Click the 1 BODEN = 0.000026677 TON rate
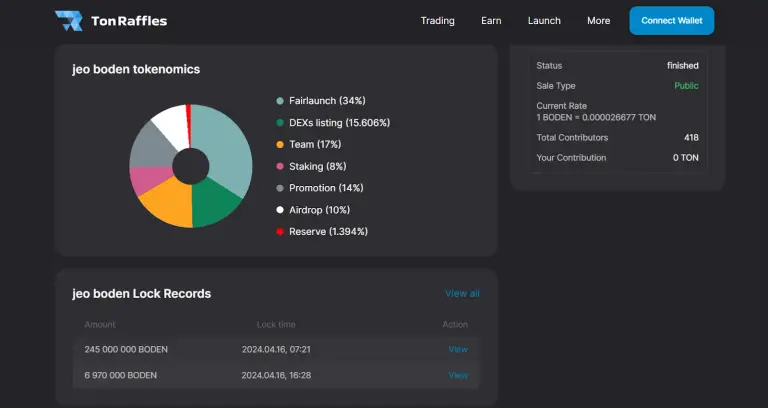This screenshot has width=768, height=408. click(x=596, y=118)
